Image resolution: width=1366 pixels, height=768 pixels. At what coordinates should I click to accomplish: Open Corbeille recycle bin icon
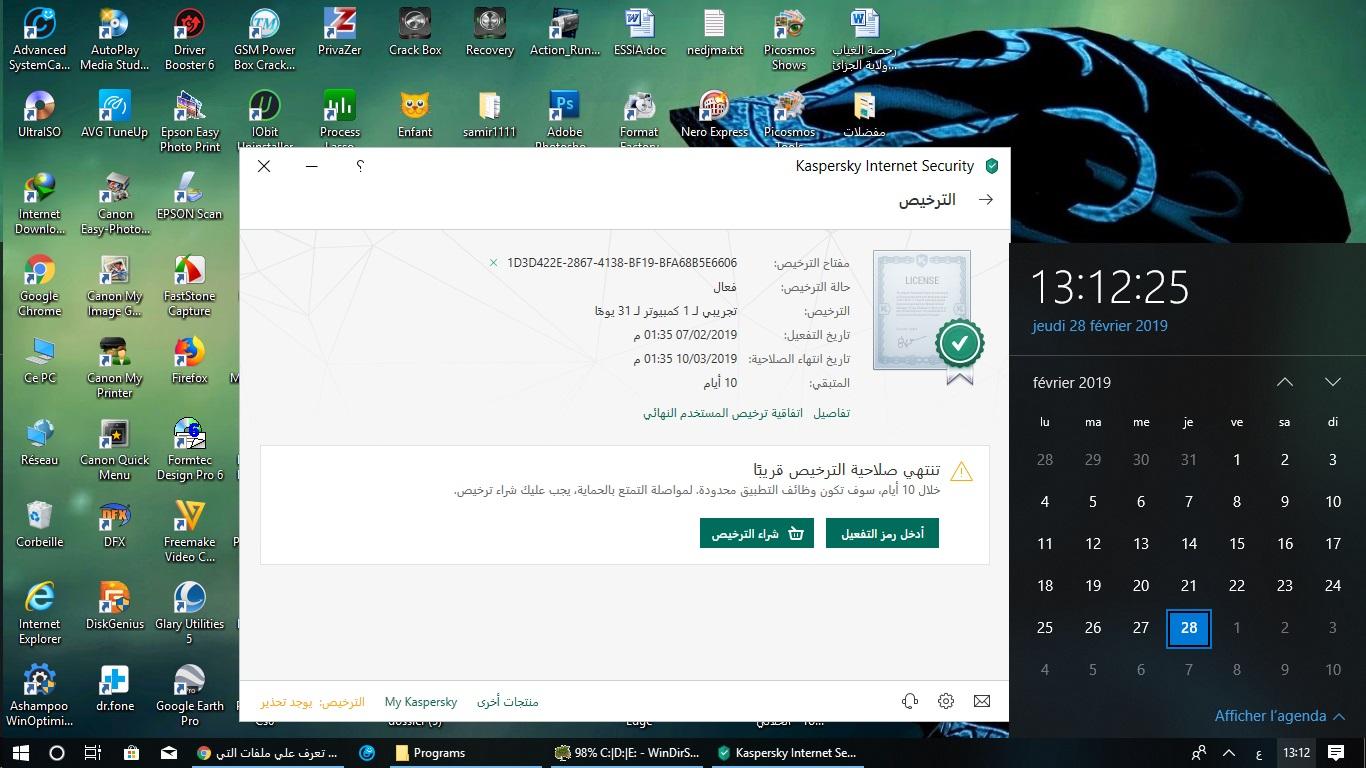point(40,525)
